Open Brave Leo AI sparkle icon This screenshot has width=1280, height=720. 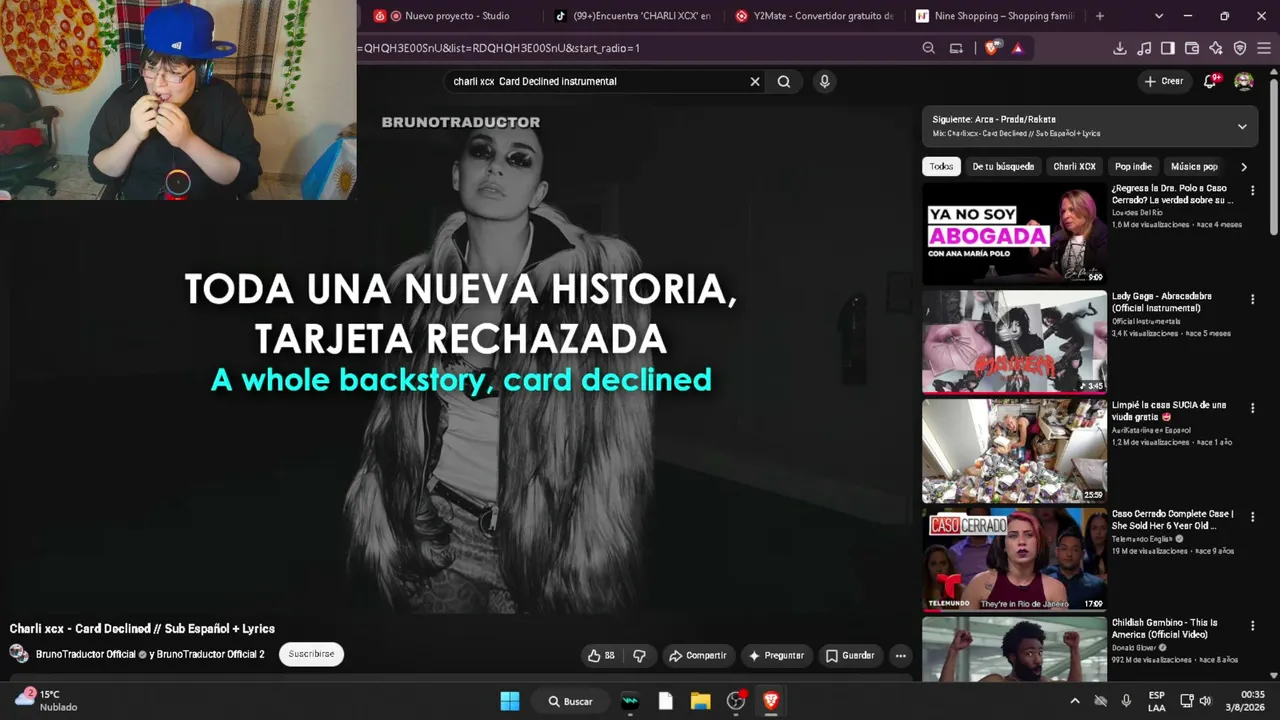click(x=1216, y=48)
